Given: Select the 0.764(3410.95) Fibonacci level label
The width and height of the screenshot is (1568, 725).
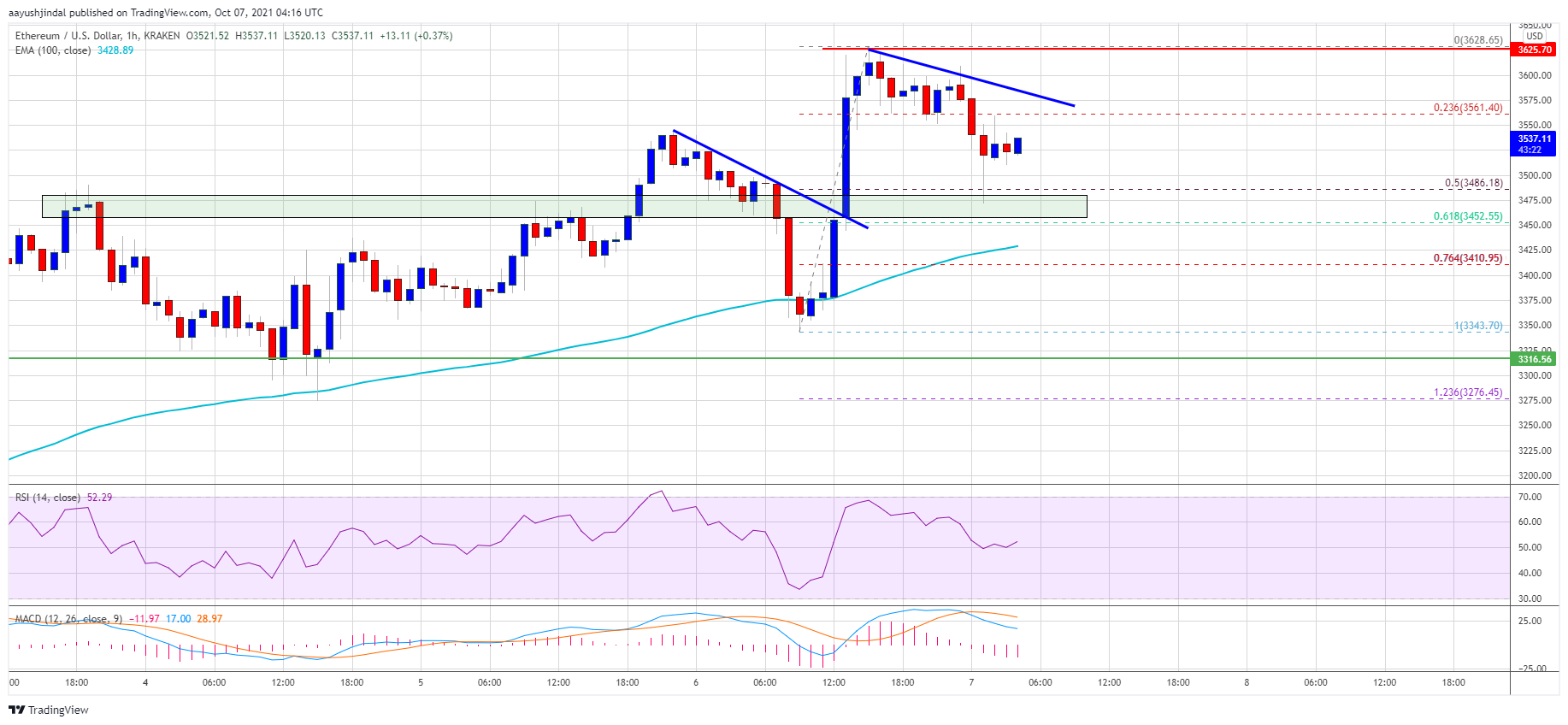Looking at the screenshot, I should tap(1467, 258).
